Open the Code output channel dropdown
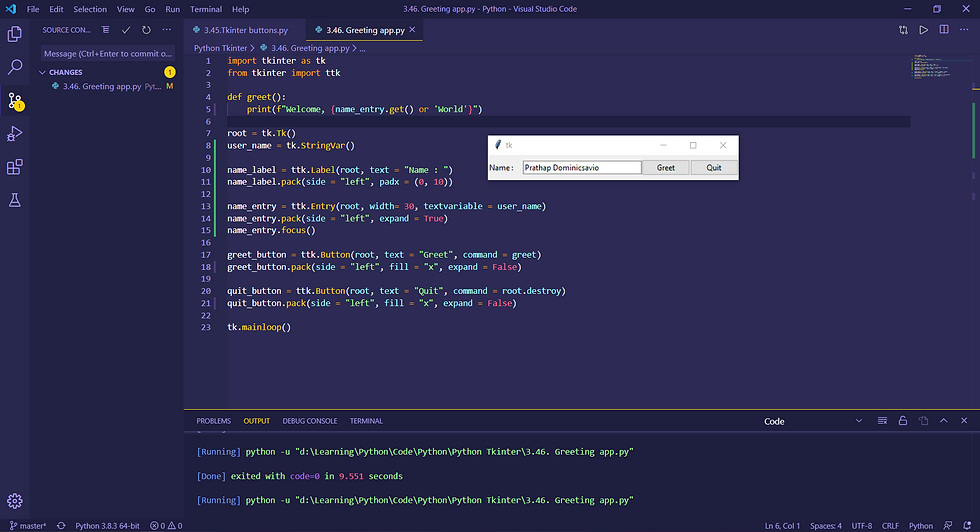Screen dimensions: 980x532 812,421
